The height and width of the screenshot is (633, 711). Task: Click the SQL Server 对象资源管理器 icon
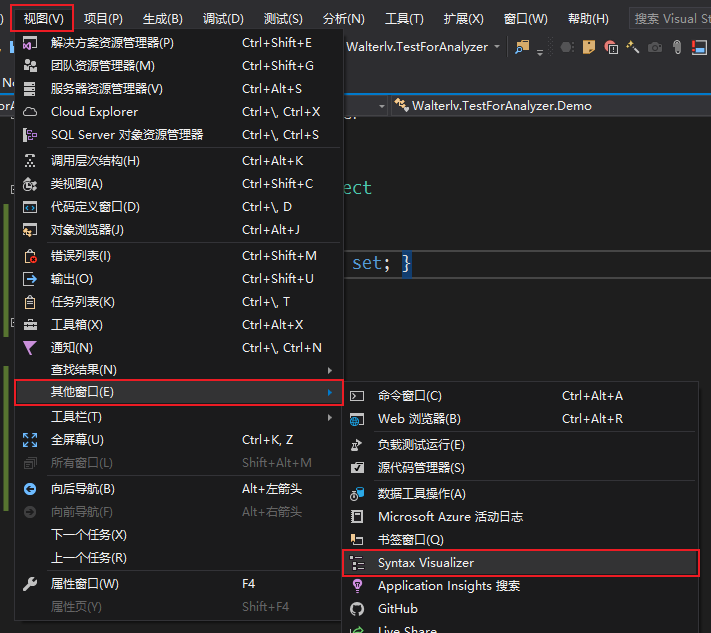click(x=30, y=135)
